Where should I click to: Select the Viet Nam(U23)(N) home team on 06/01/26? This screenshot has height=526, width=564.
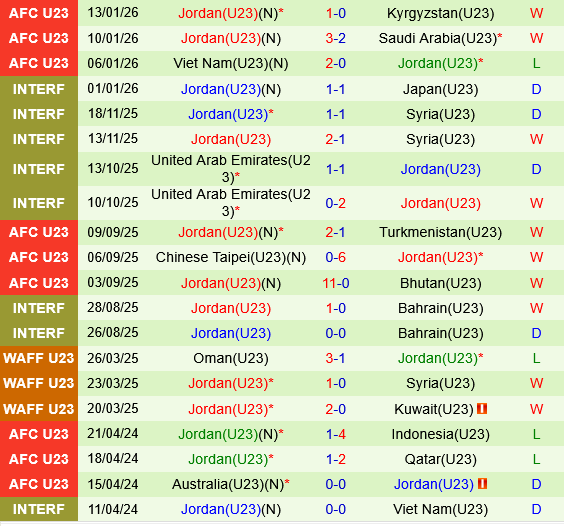231,63
